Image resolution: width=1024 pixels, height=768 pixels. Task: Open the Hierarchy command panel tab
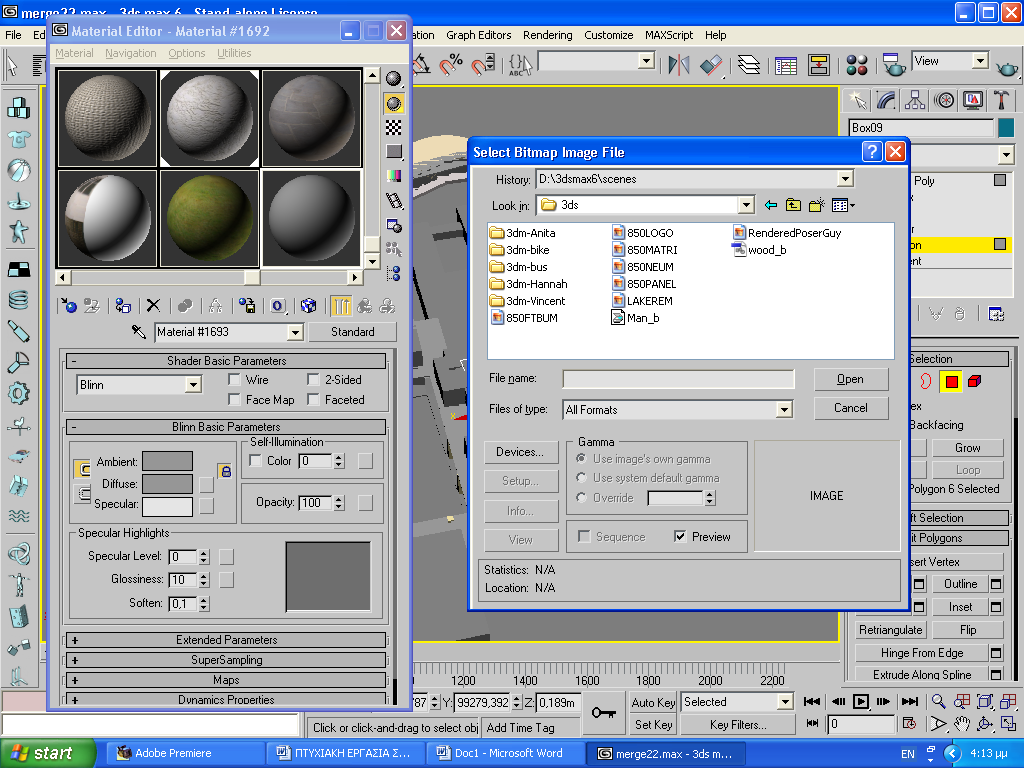pyautogui.click(x=914, y=100)
